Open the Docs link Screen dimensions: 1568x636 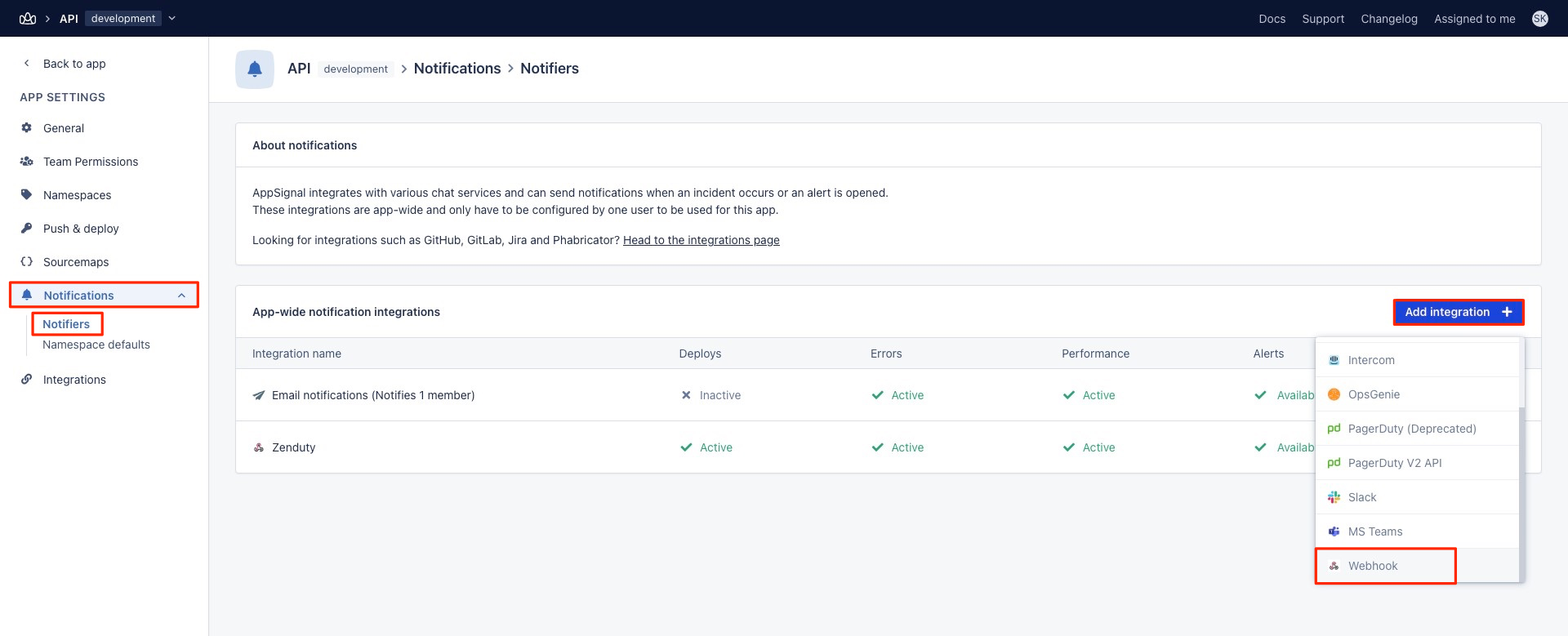[1272, 19]
